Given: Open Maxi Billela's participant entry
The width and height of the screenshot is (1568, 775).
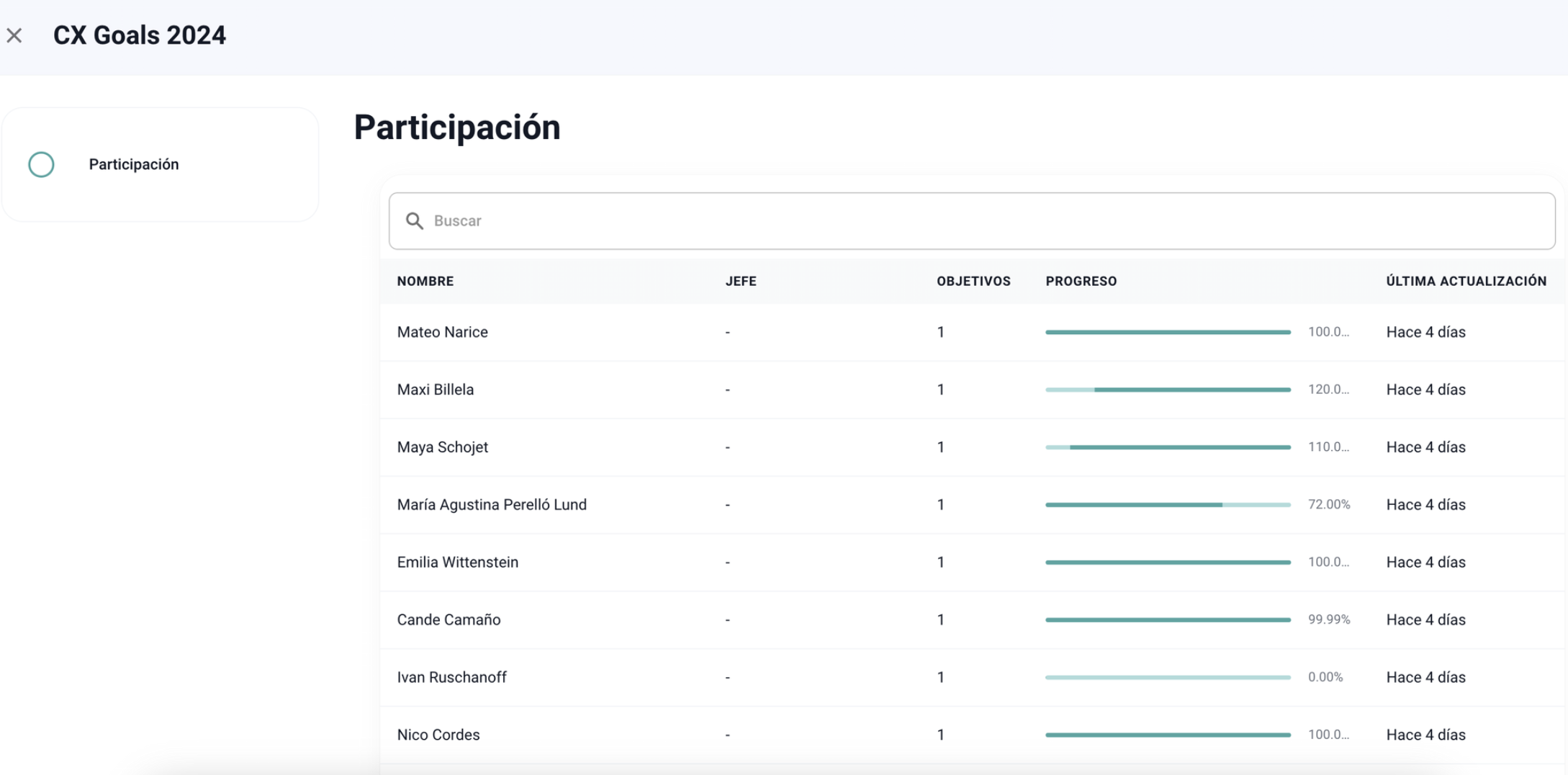Looking at the screenshot, I should [435, 390].
